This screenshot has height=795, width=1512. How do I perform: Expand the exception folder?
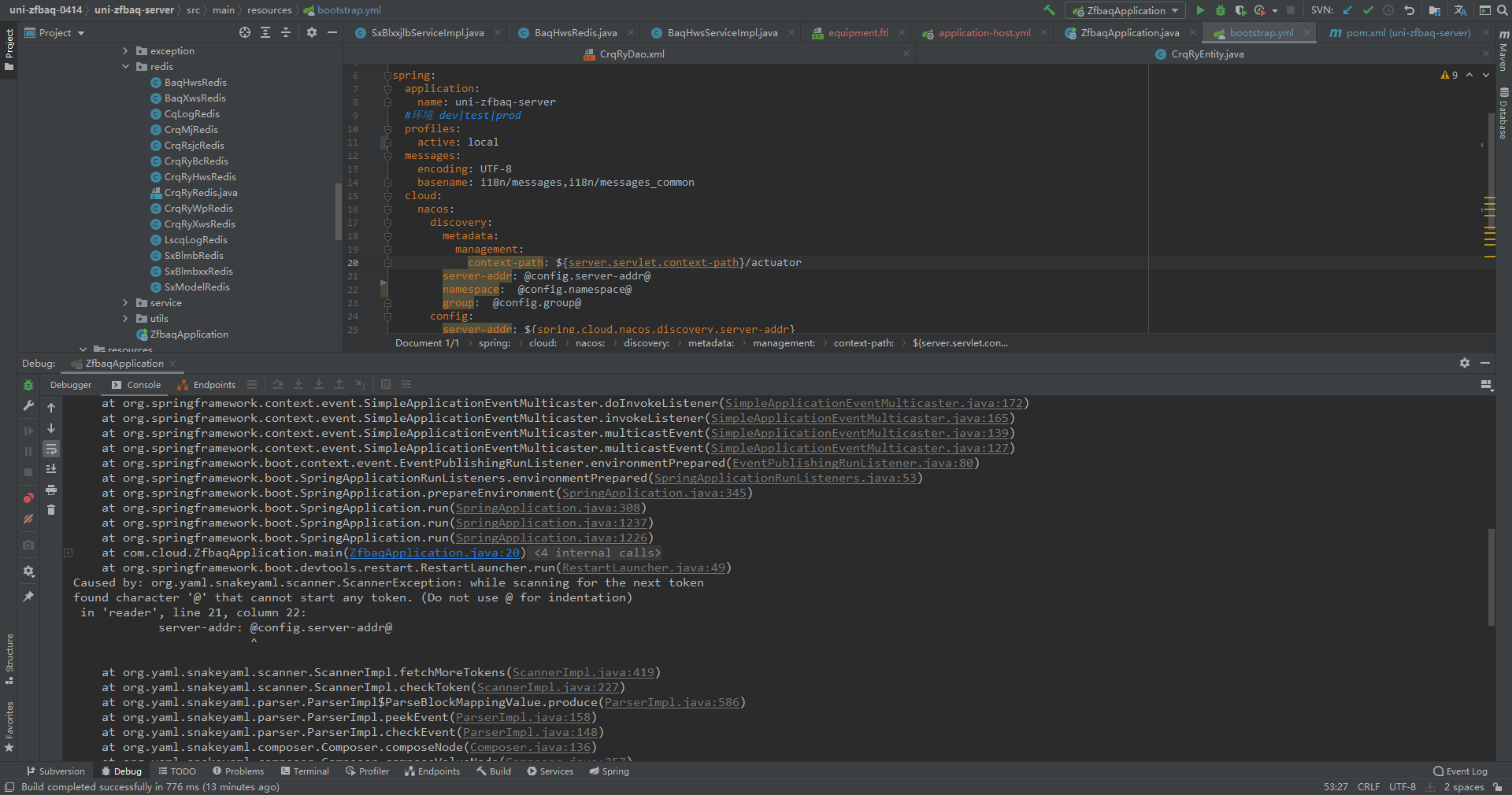point(125,50)
